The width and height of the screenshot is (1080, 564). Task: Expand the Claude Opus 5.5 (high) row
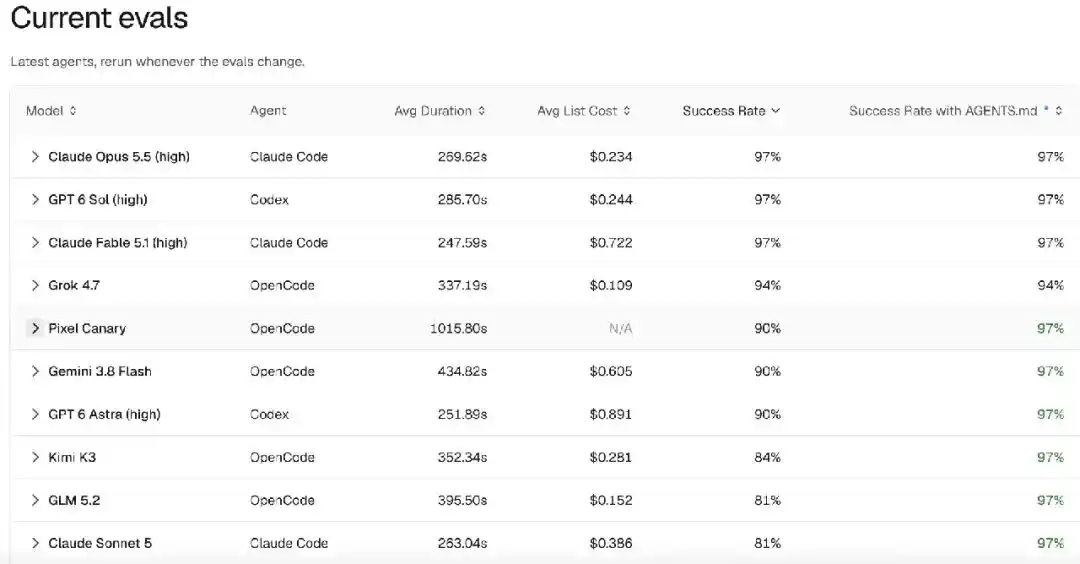35,157
